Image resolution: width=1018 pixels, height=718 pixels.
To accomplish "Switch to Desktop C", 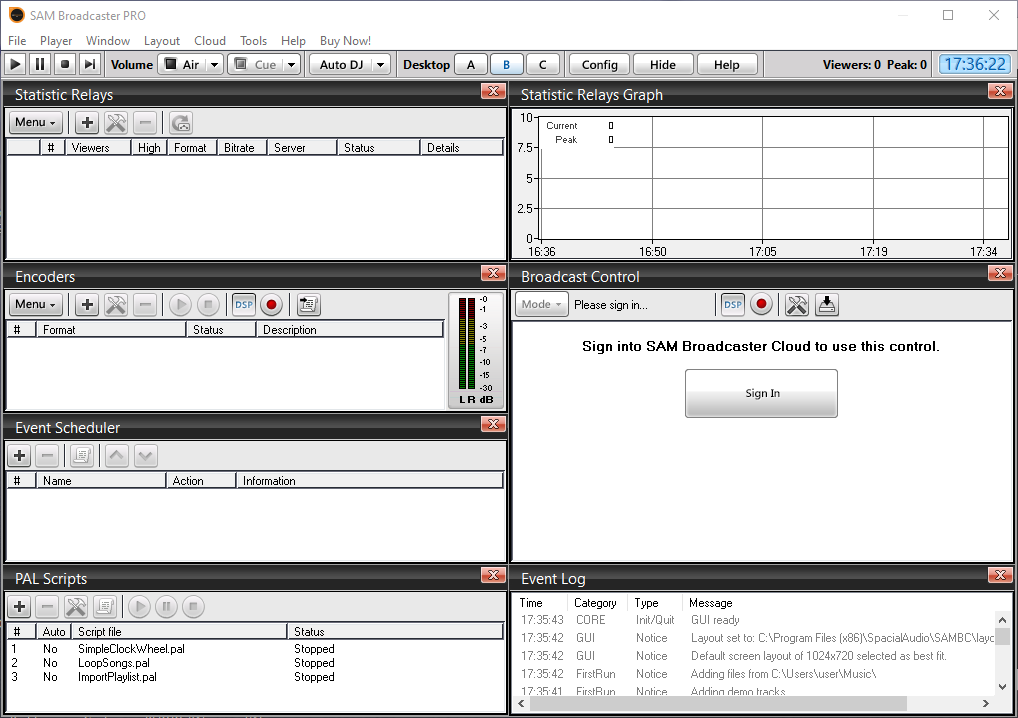I will pos(543,64).
